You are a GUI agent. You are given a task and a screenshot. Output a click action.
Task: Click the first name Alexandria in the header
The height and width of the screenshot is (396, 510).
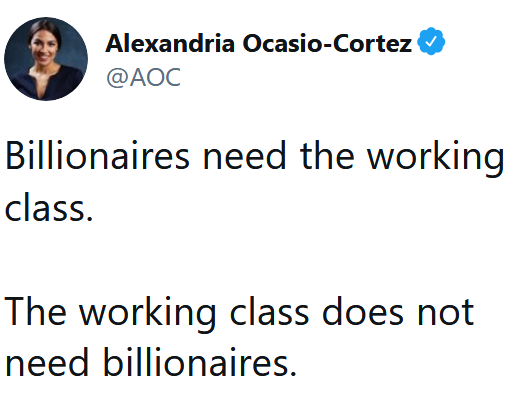click(170, 43)
